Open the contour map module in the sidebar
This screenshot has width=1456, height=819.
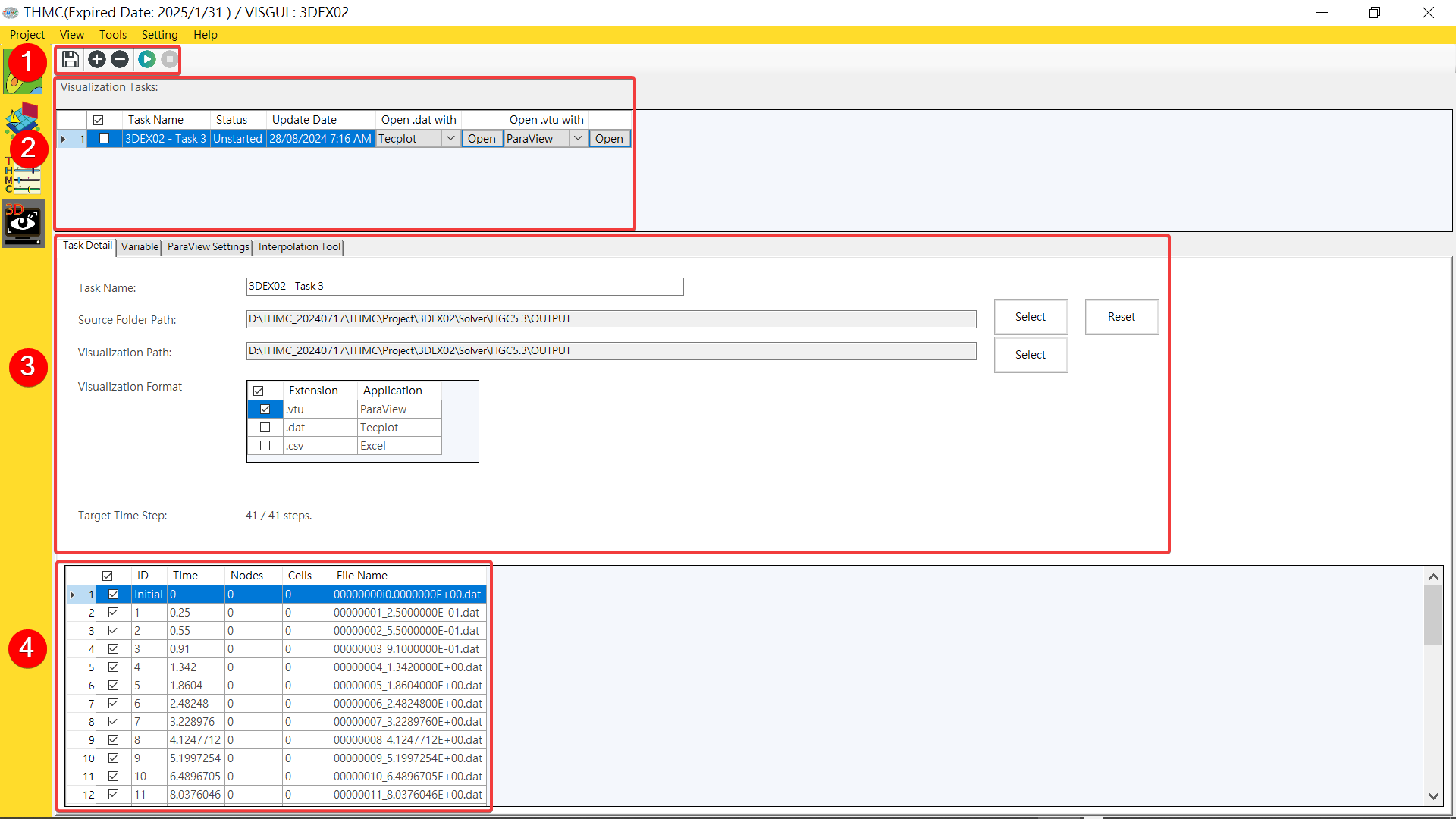pyautogui.click(x=22, y=72)
